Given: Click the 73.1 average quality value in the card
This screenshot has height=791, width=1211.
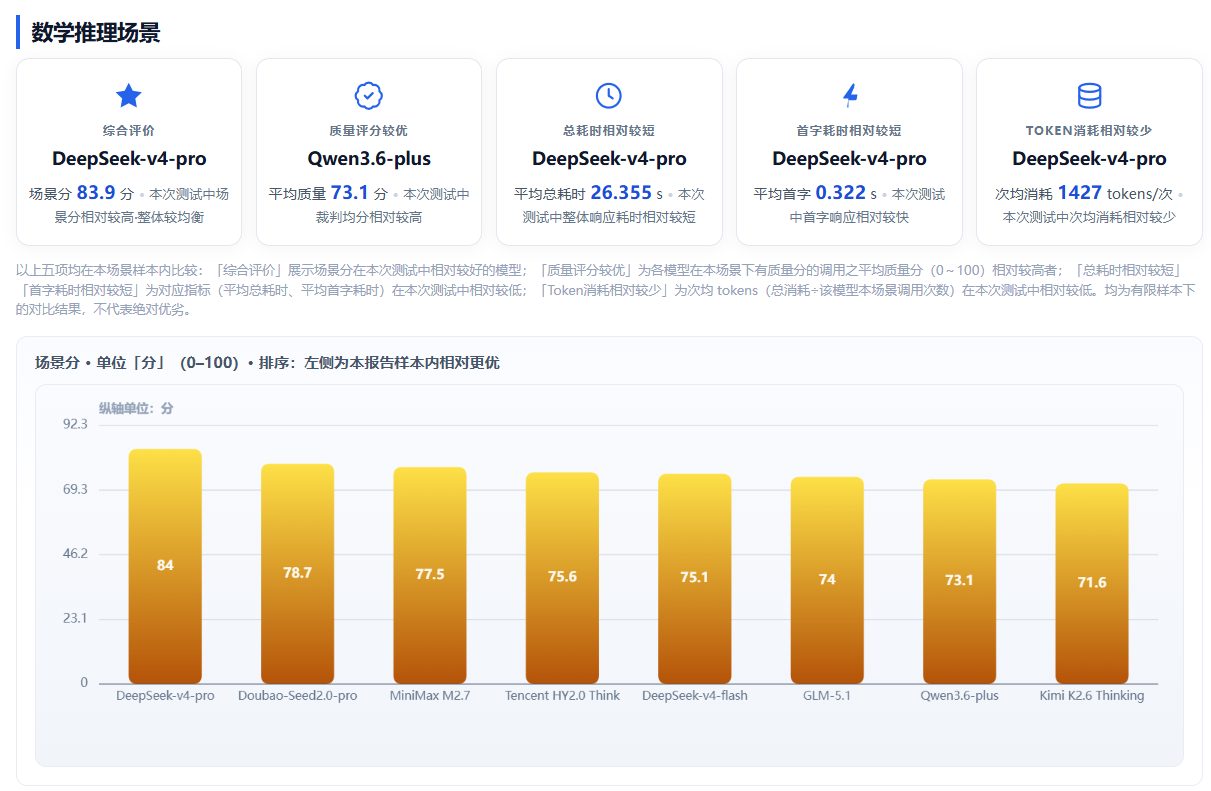Looking at the screenshot, I should click(x=350, y=193).
